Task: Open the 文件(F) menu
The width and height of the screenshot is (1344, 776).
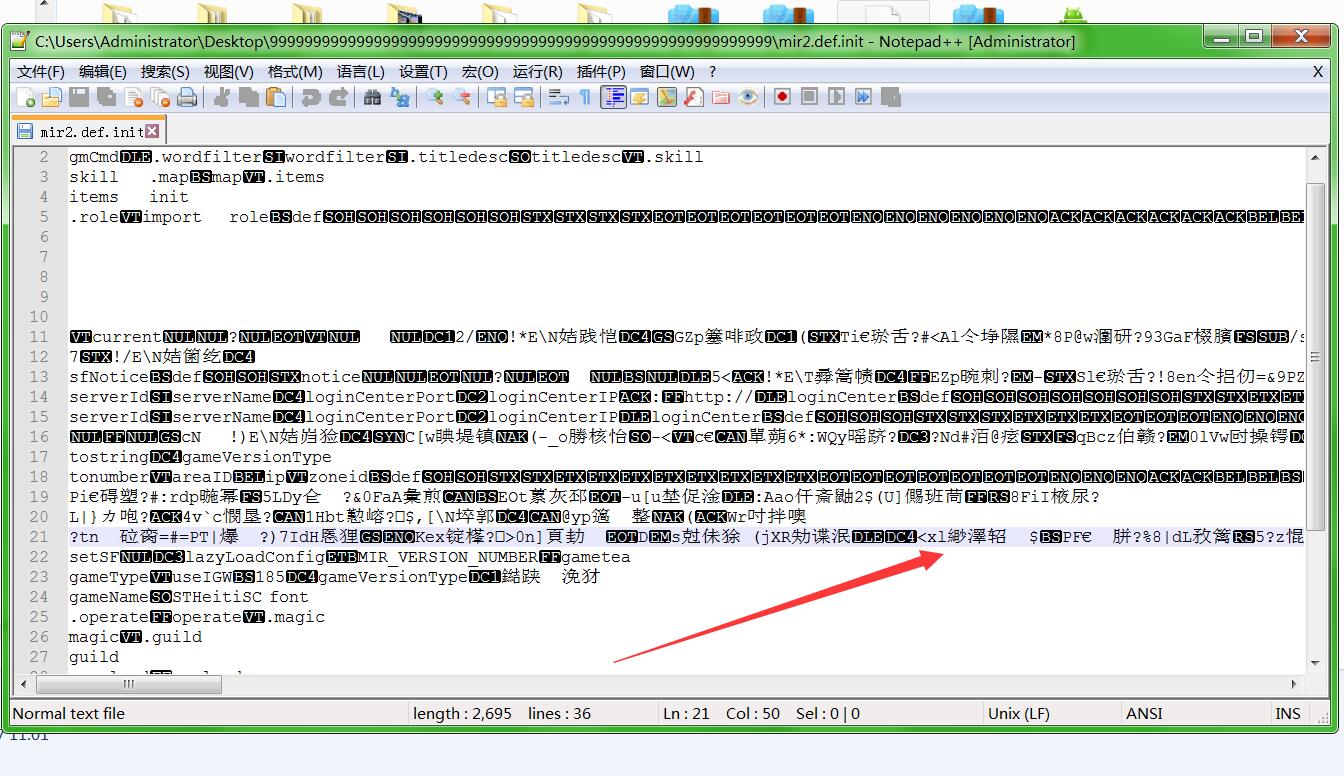Action: (x=40, y=72)
